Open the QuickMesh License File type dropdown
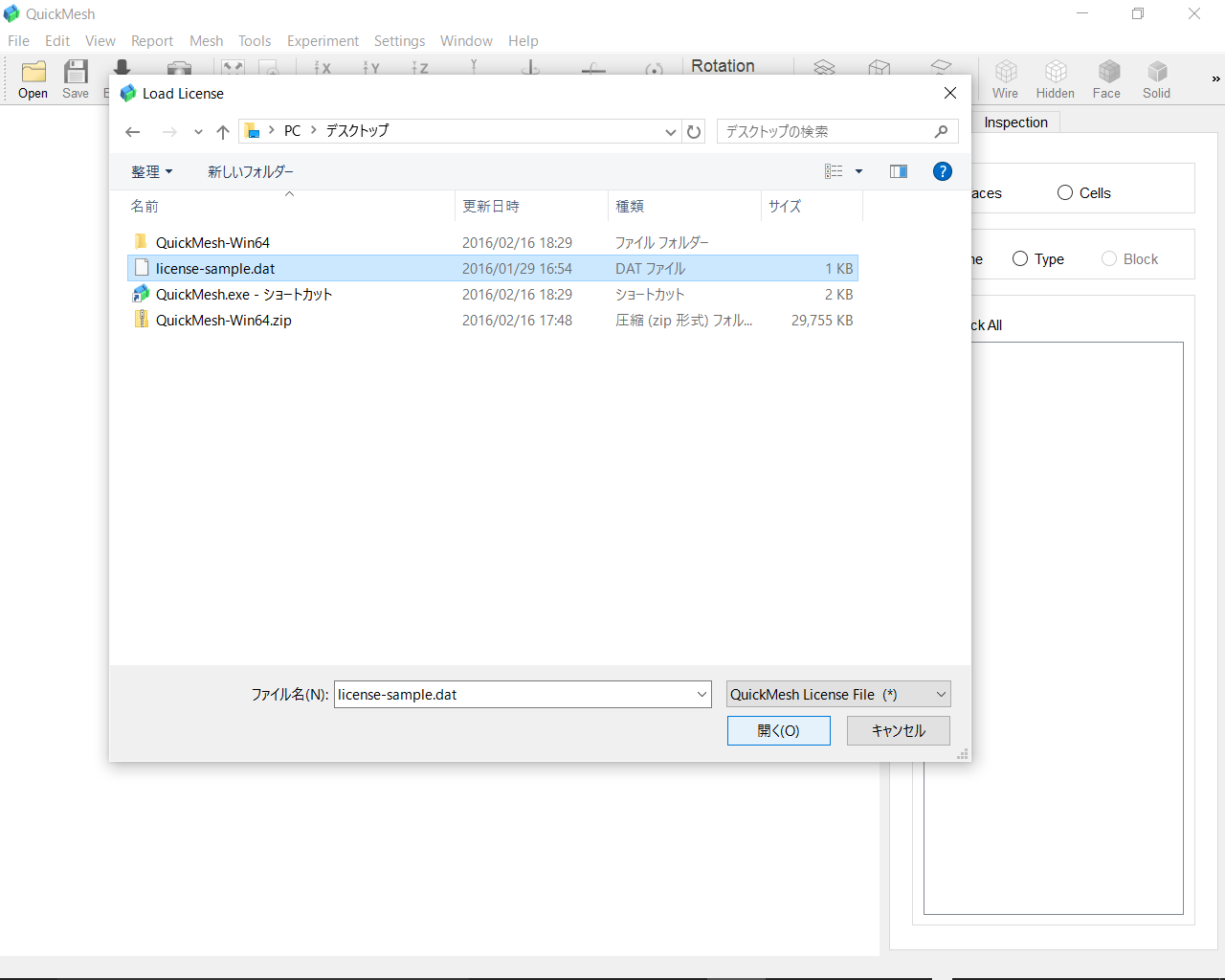1225x980 pixels. (838, 695)
